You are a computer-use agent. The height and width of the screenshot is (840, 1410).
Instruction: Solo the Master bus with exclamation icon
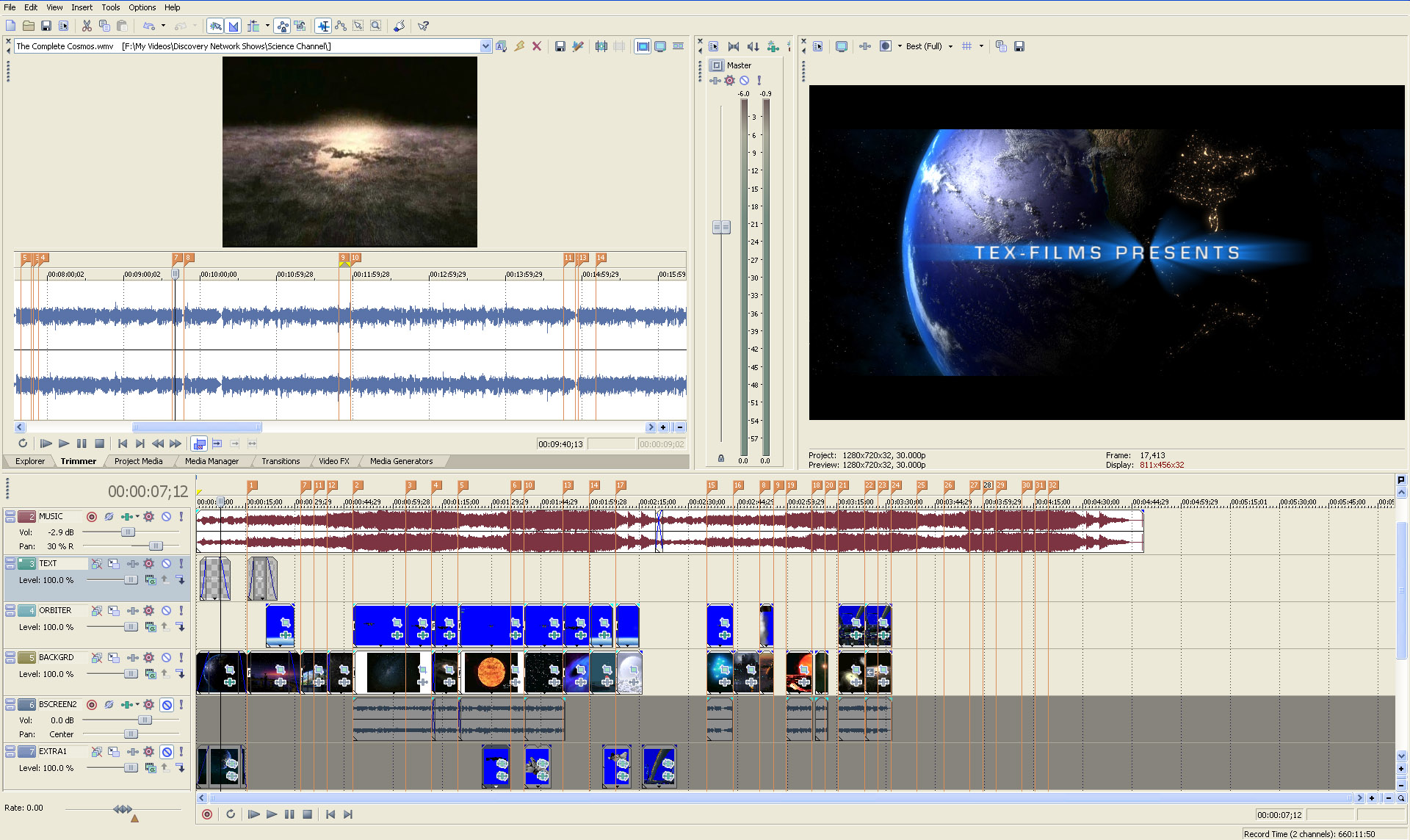point(759,80)
